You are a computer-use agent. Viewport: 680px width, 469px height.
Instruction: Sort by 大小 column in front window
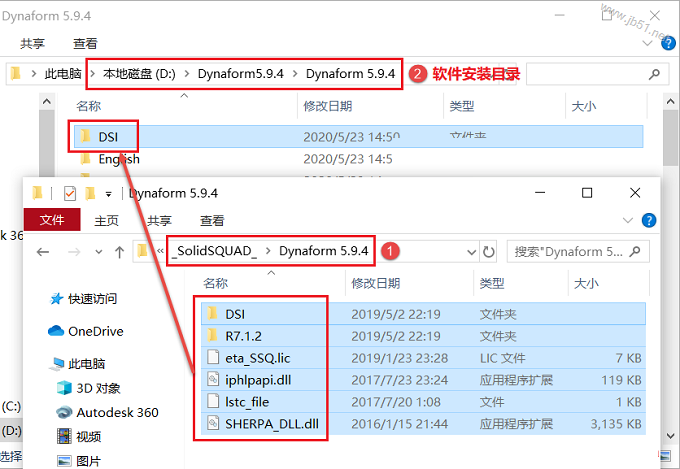point(586,283)
